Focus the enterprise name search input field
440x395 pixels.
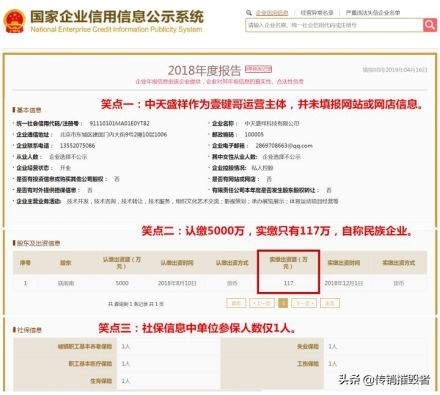(334, 25)
